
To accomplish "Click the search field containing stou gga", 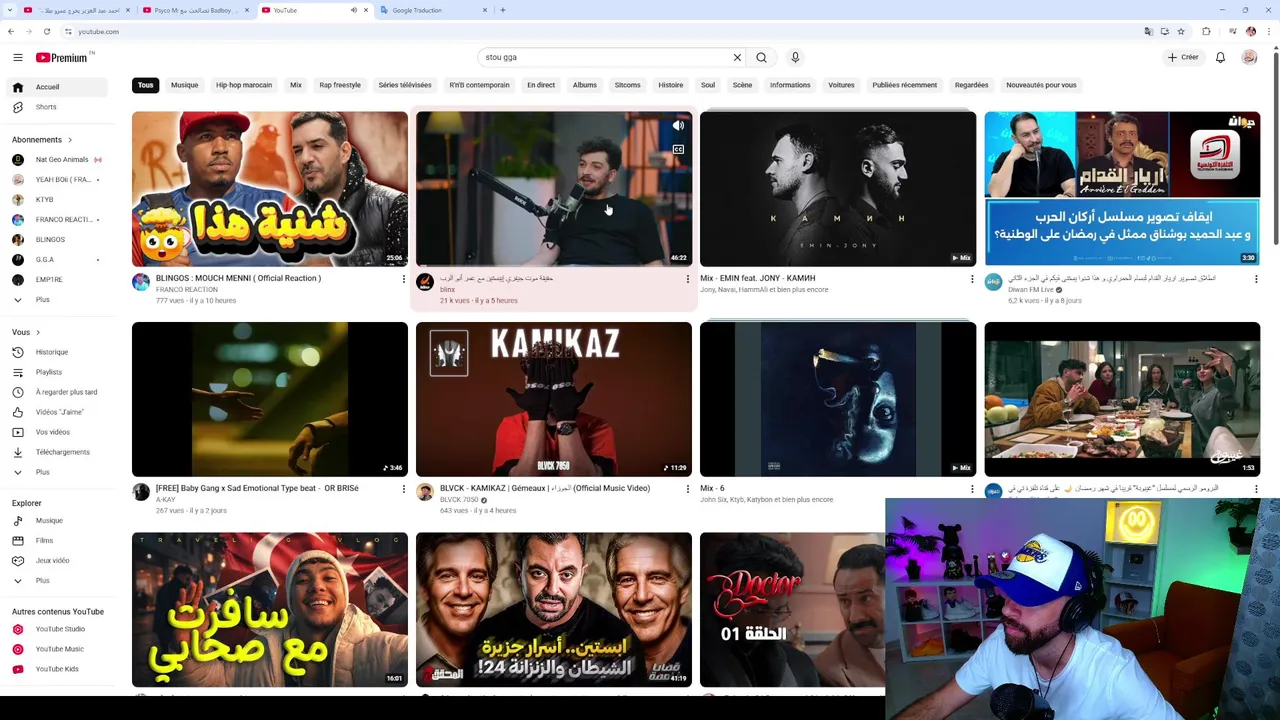I will click(x=605, y=57).
